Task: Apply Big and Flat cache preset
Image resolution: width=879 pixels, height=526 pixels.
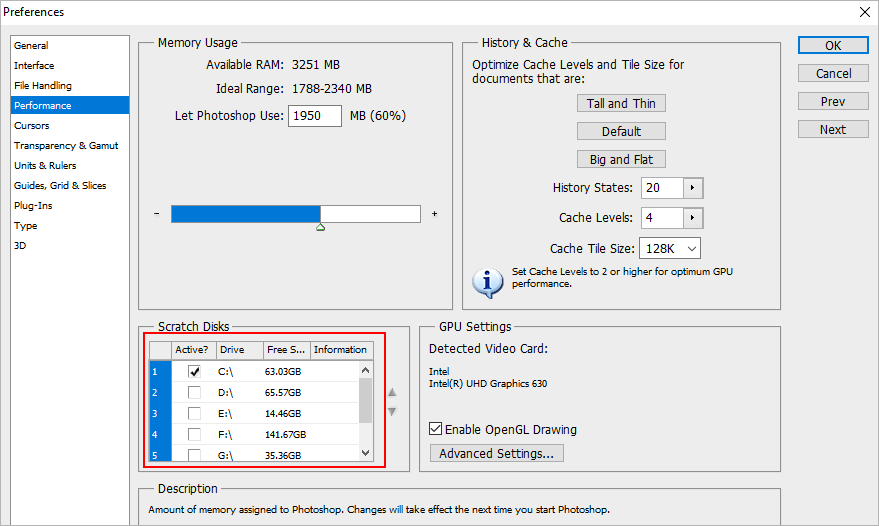Action: pyautogui.click(x=621, y=159)
